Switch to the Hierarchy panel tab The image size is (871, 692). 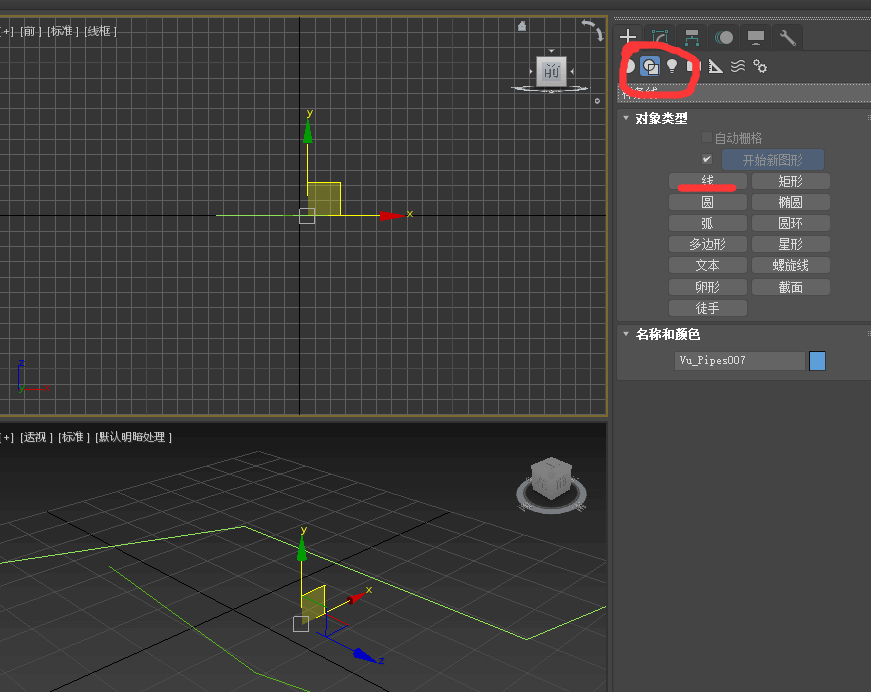point(691,38)
